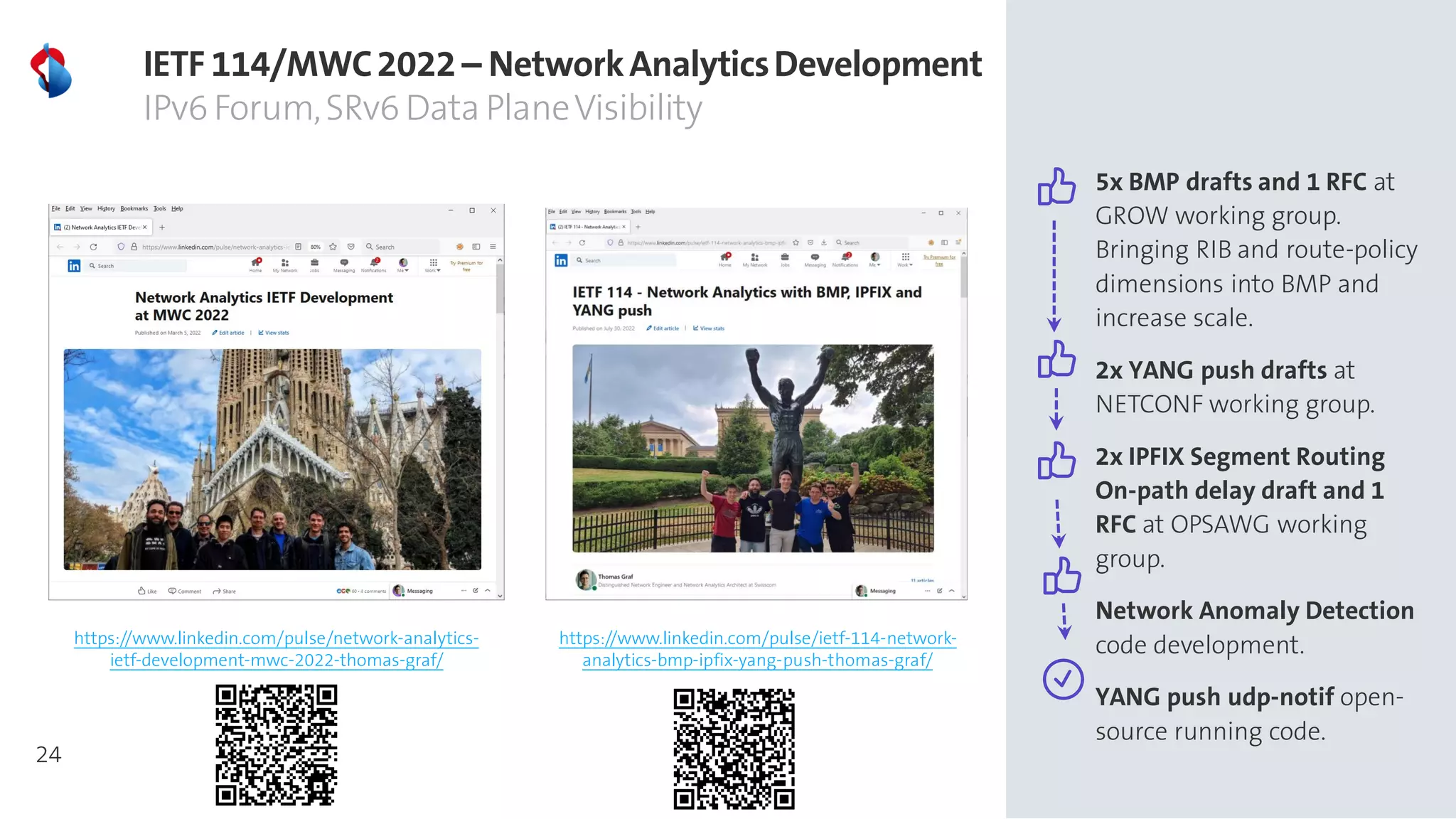Viewport: 1456px width, 819px height.
Task: Click bookmark star in right browser address bar
Action: tap(796, 242)
